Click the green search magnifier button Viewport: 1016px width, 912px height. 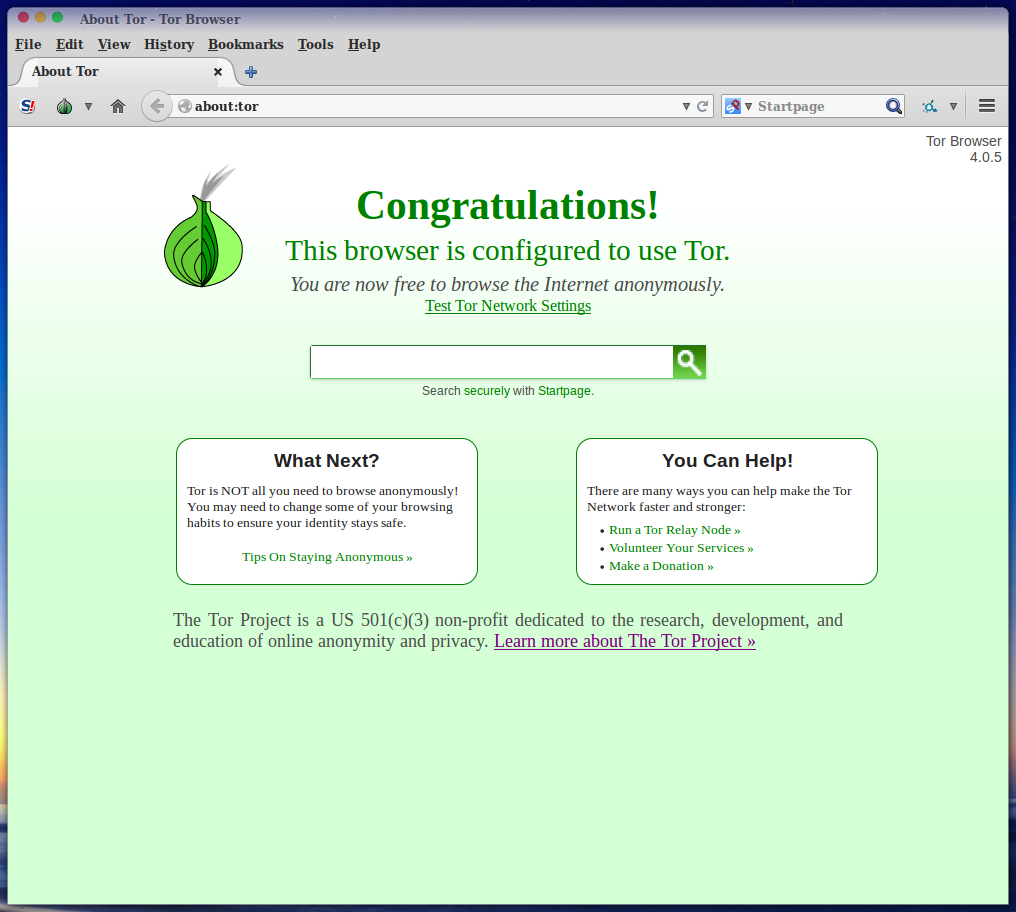[x=689, y=362]
